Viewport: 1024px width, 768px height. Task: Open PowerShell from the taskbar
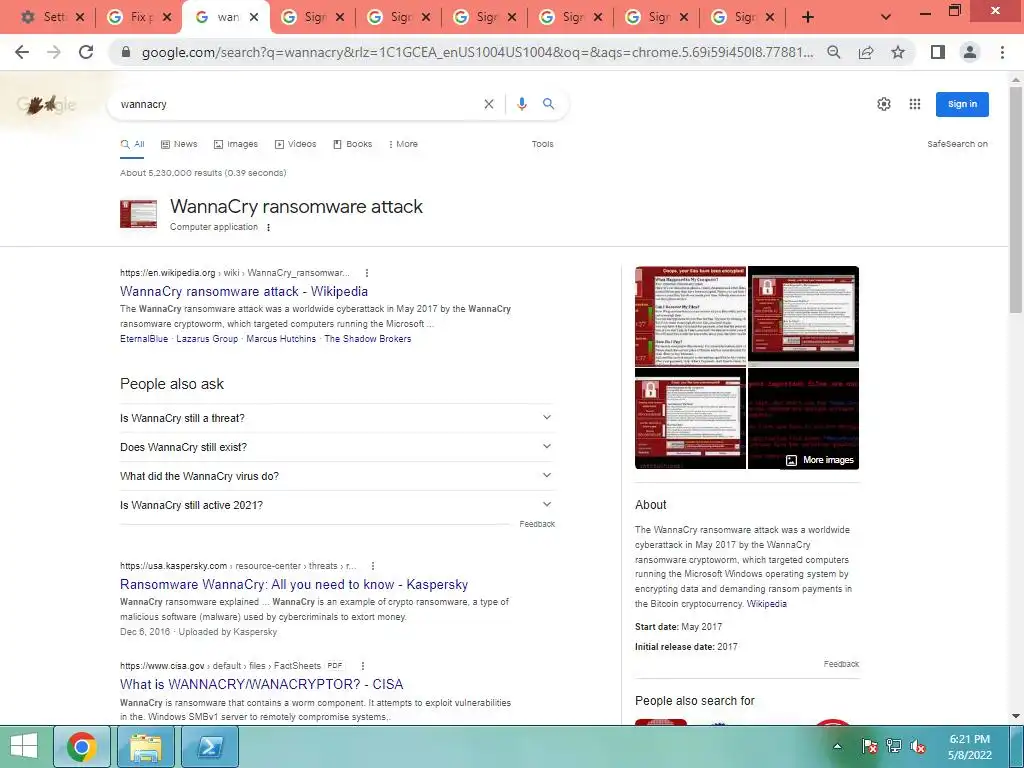(210, 746)
